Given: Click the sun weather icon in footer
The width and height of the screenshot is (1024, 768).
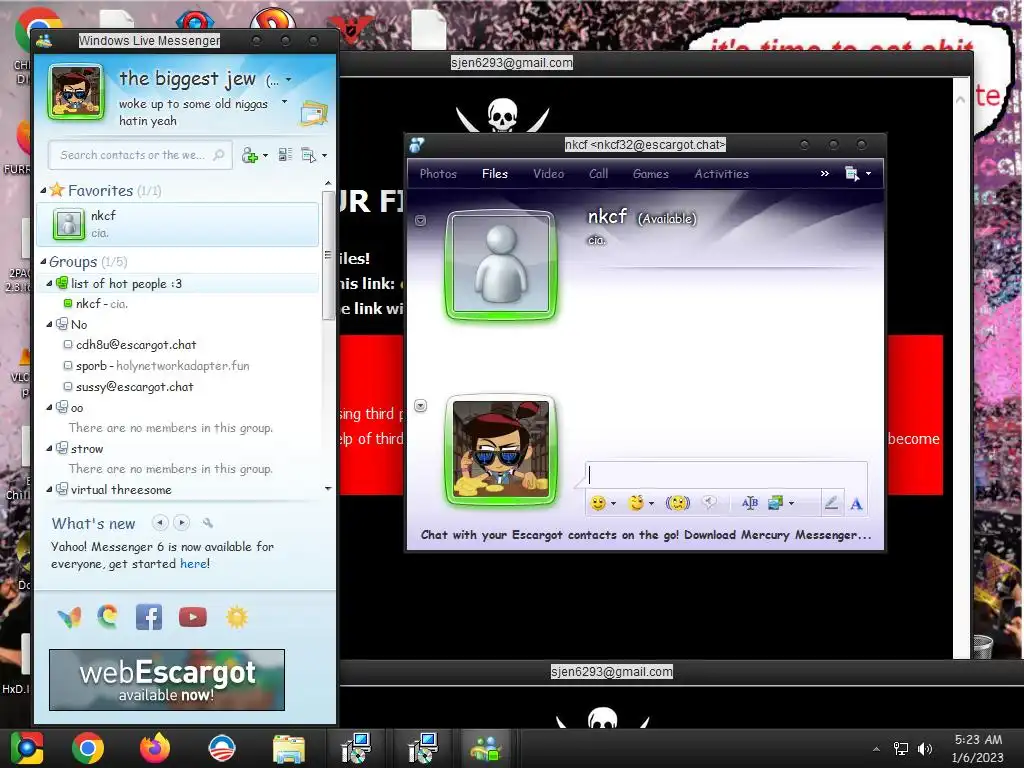Looking at the screenshot, I should tap(237, 617).
